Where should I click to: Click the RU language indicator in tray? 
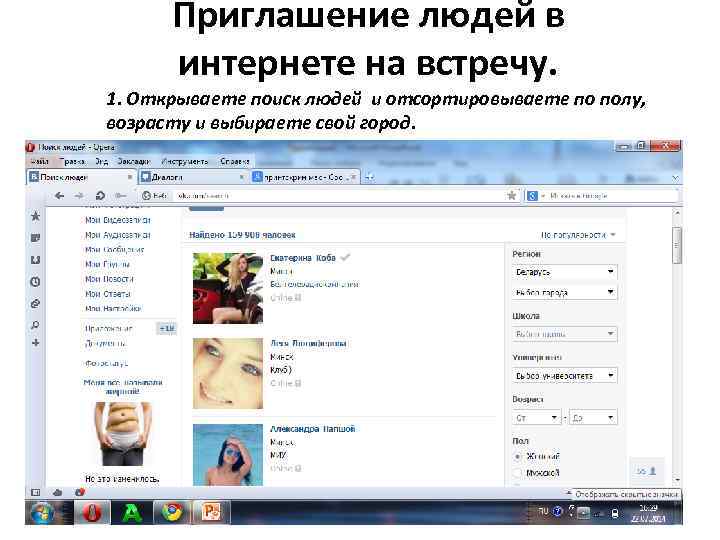pyautogui.click(x=543, y=511)
